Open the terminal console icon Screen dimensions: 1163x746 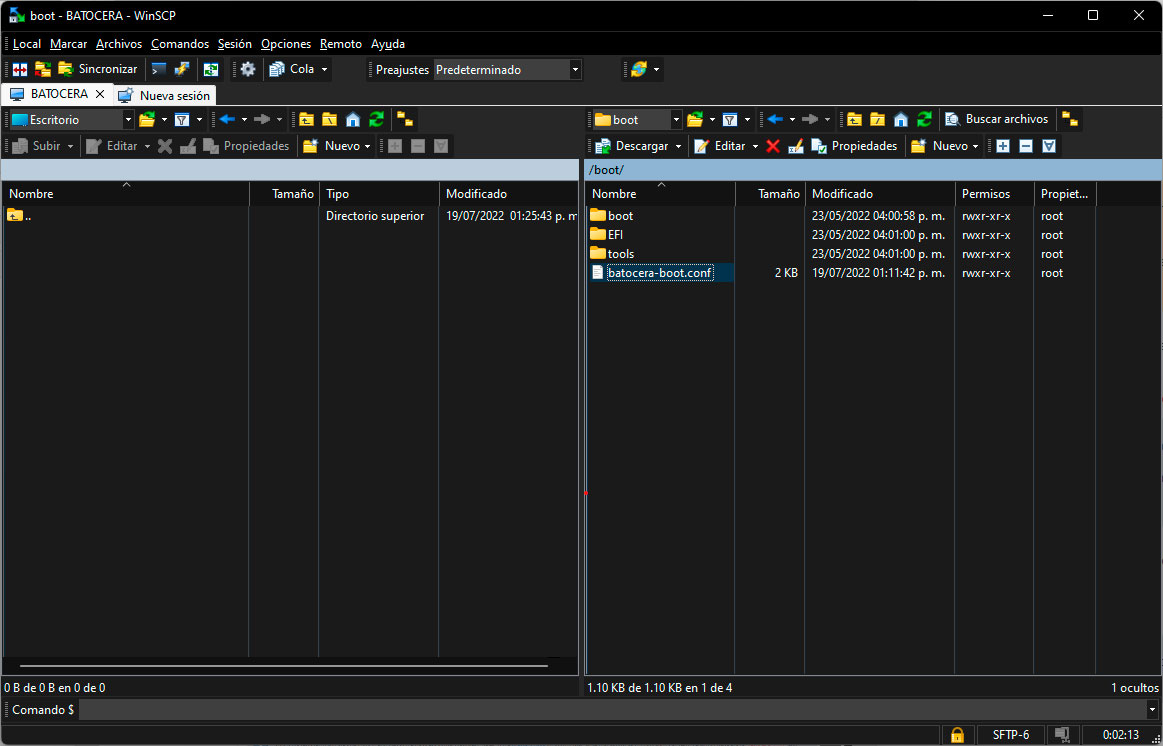pos(159,69)
